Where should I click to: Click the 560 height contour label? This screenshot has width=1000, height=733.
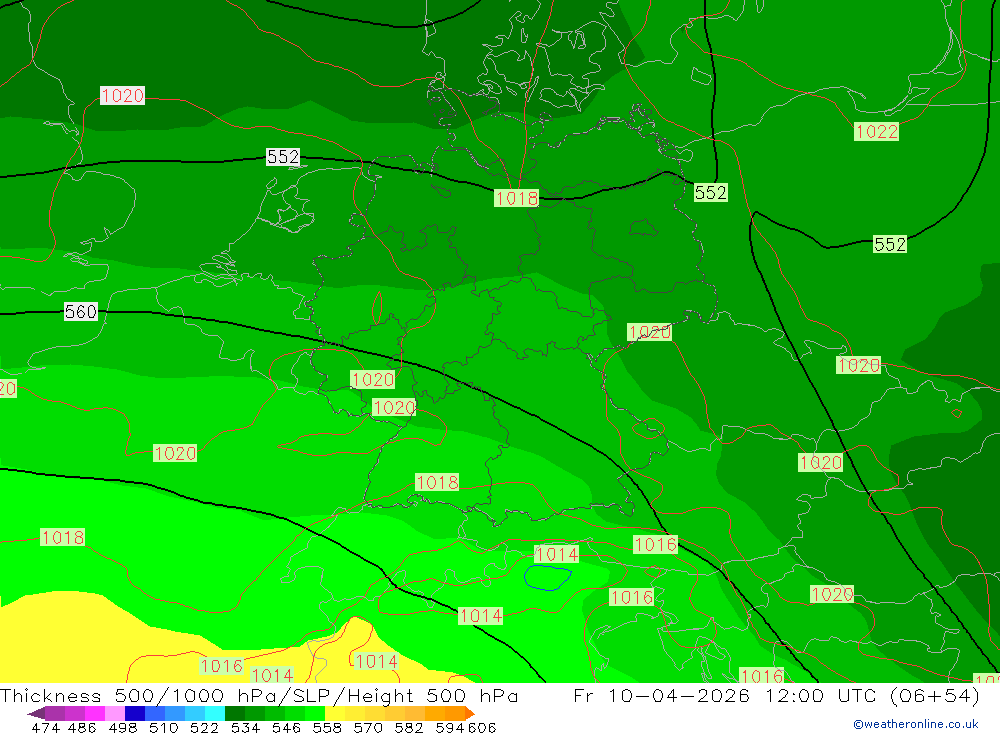click(81, 312)
